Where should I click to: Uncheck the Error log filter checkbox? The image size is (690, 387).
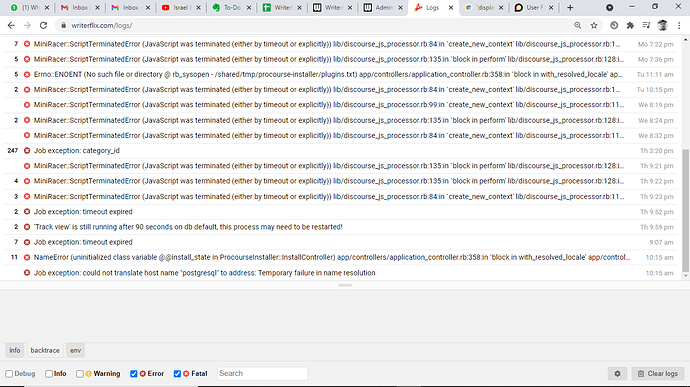pos(134,374)
